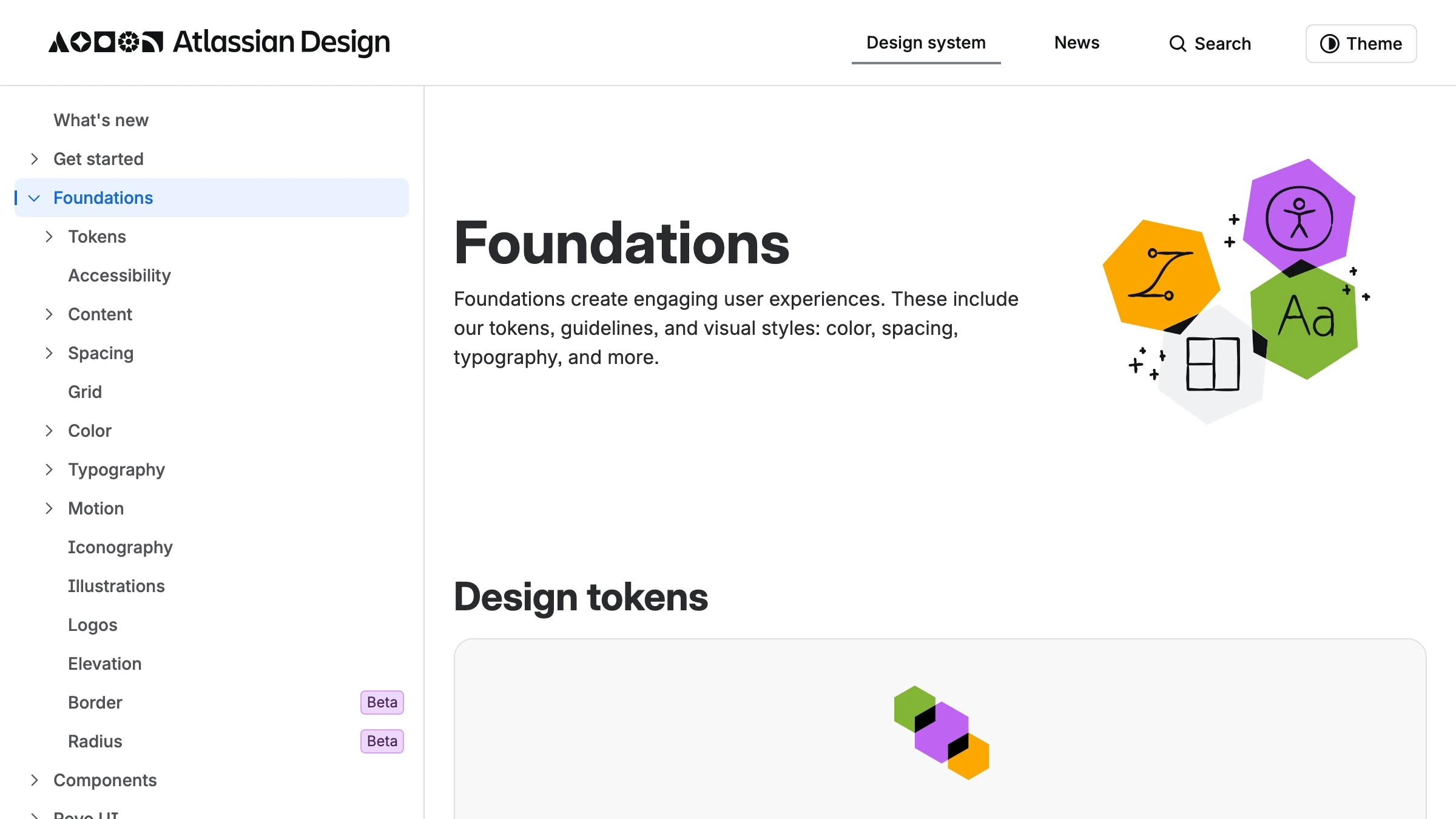Expand the Content chevron

click(49, 314)
